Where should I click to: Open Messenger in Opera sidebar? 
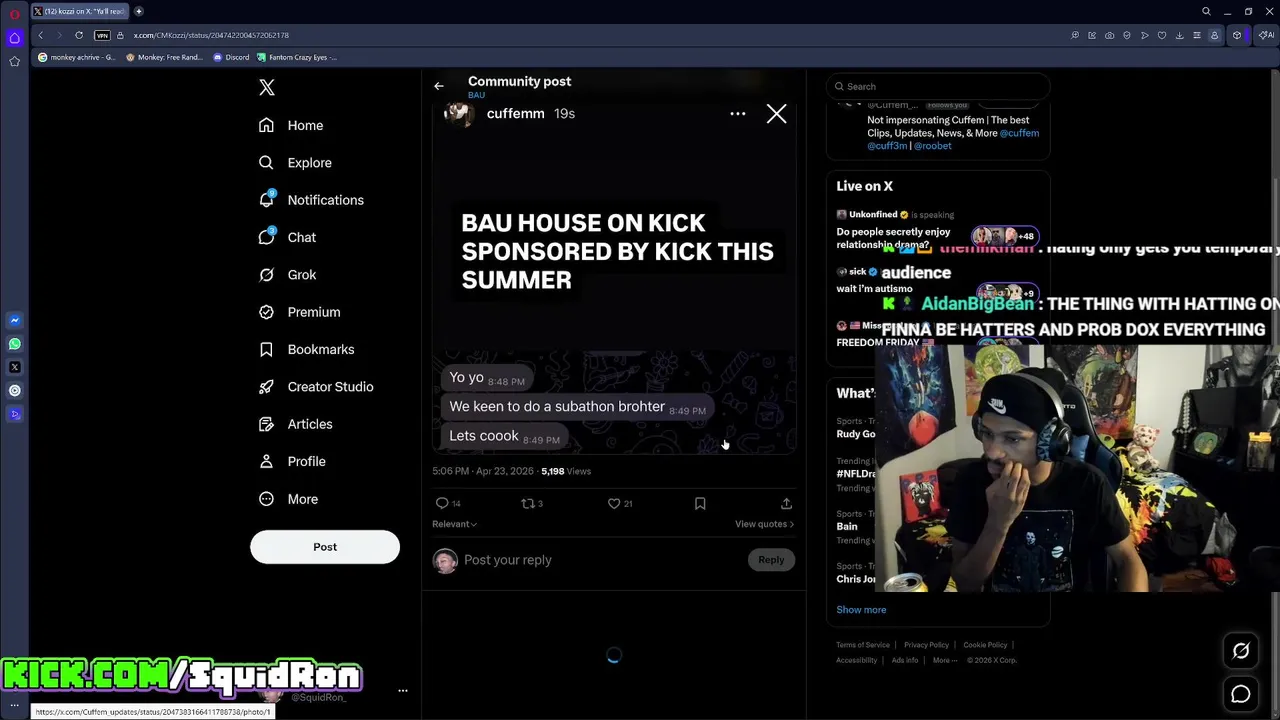(14, 320)
